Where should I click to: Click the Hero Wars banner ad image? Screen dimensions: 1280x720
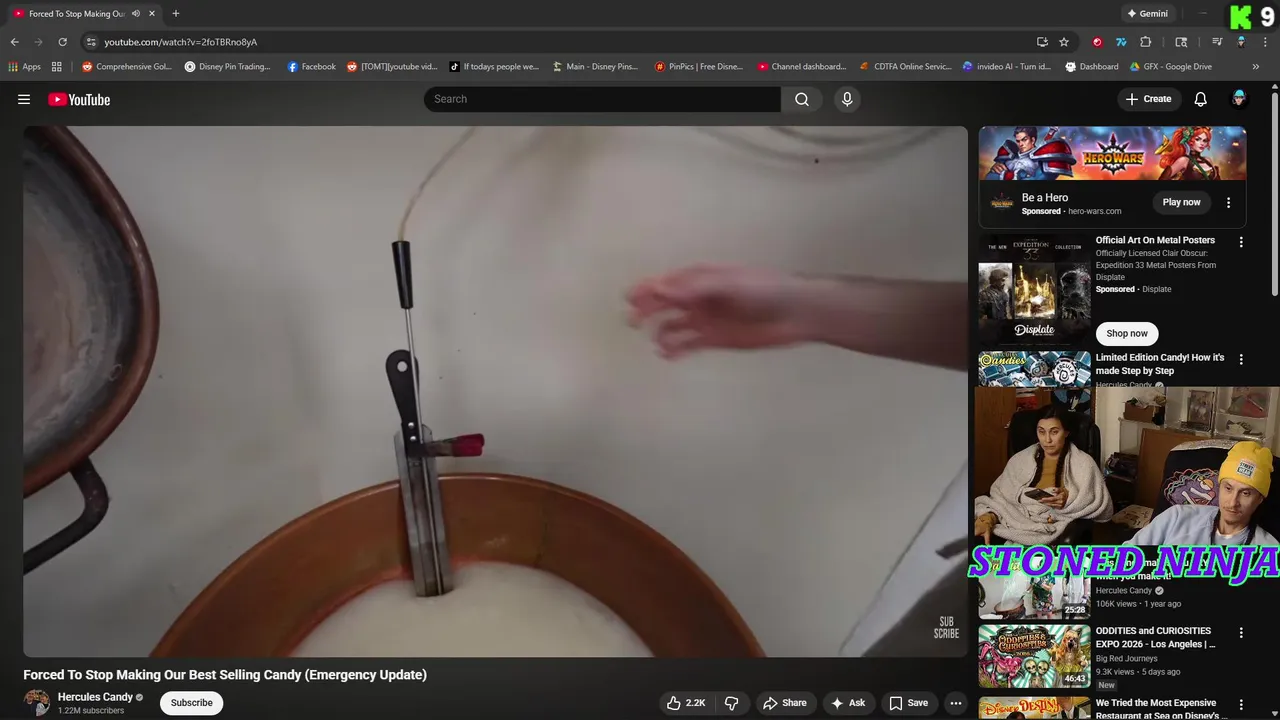coord(1112,153)
